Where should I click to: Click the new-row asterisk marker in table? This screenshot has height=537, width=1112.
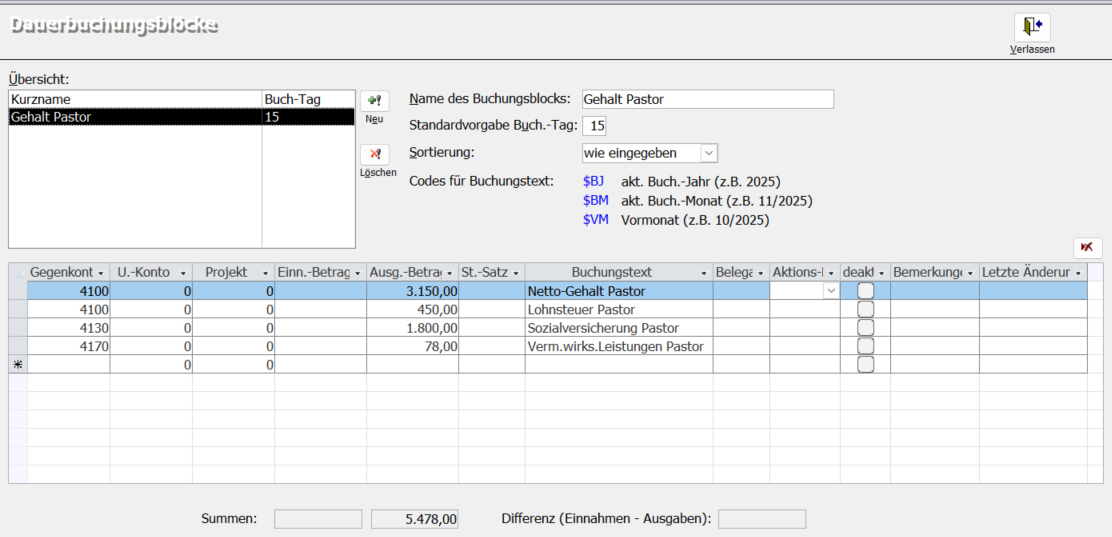pyautogui.click(x=17, y=365)
